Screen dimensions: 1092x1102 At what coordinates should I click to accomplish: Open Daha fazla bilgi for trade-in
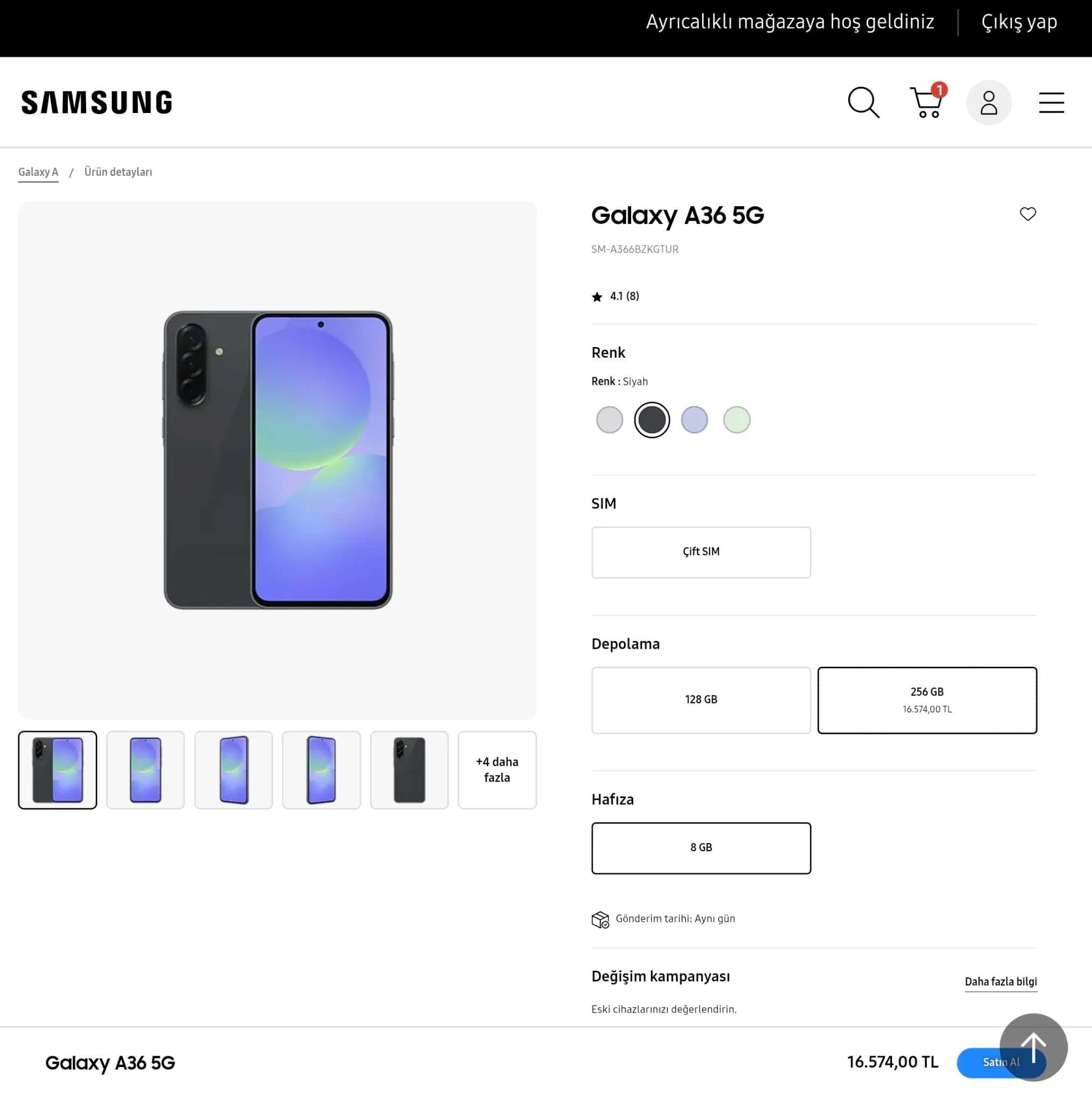click(x=1000, y=981)
